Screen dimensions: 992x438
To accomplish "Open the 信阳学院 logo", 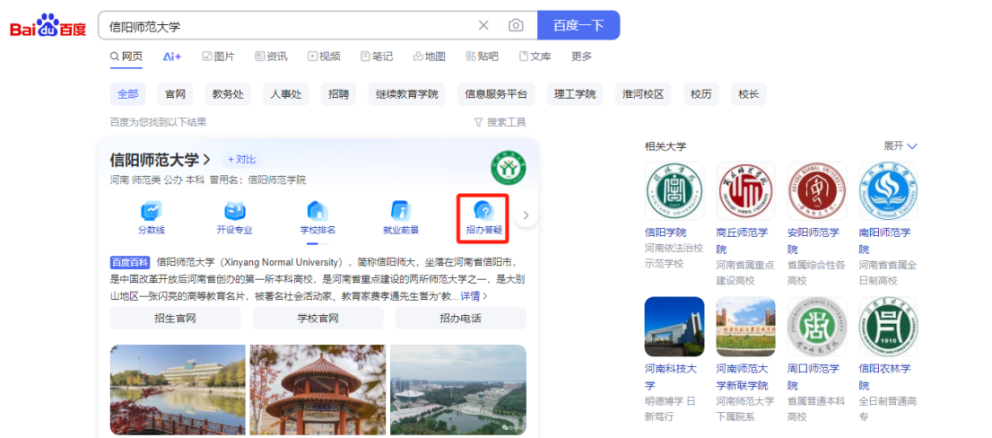I will (674, 191).
